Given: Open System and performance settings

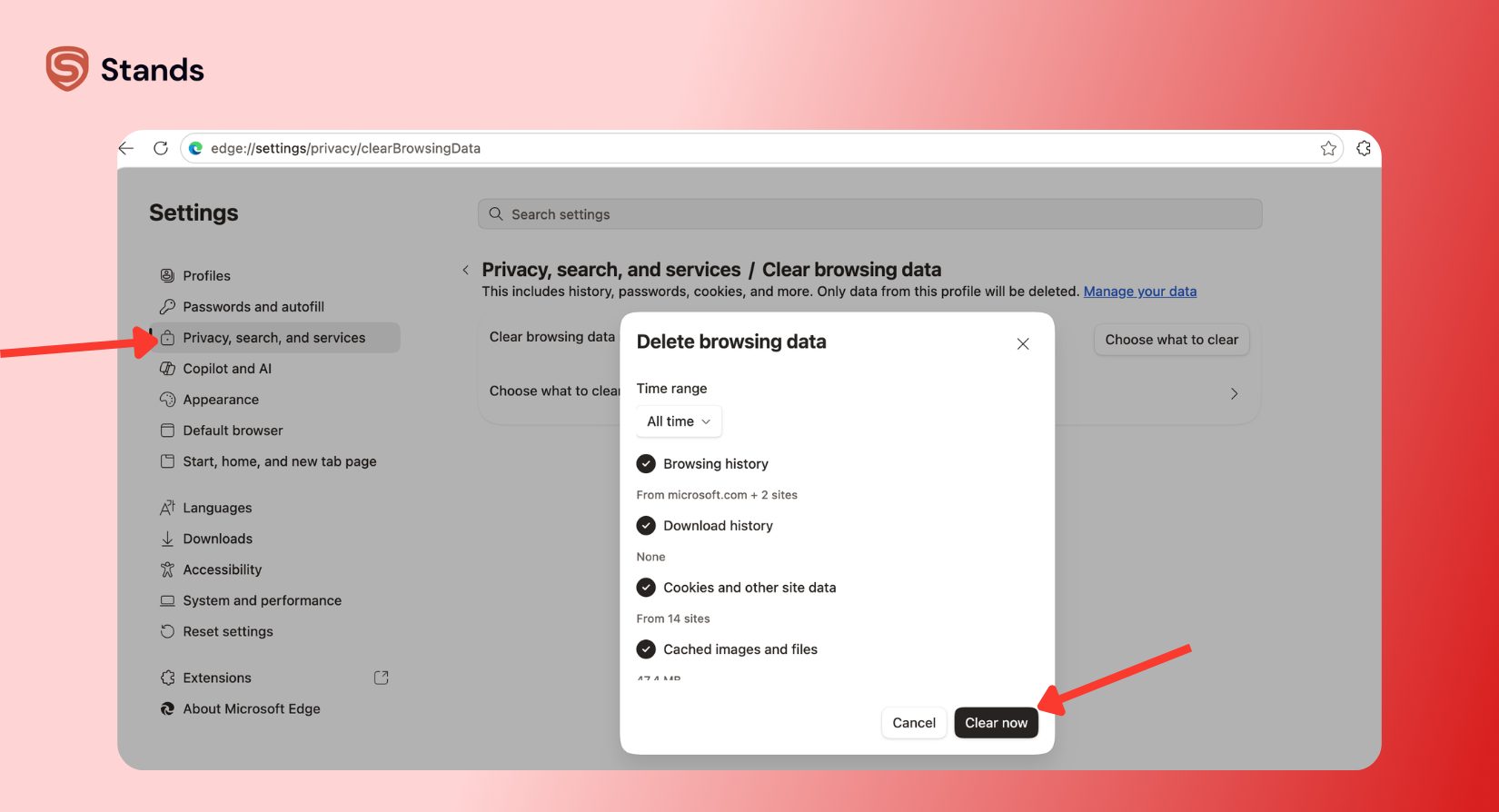Looking at the screenshot, I should (x=263, y=600).
